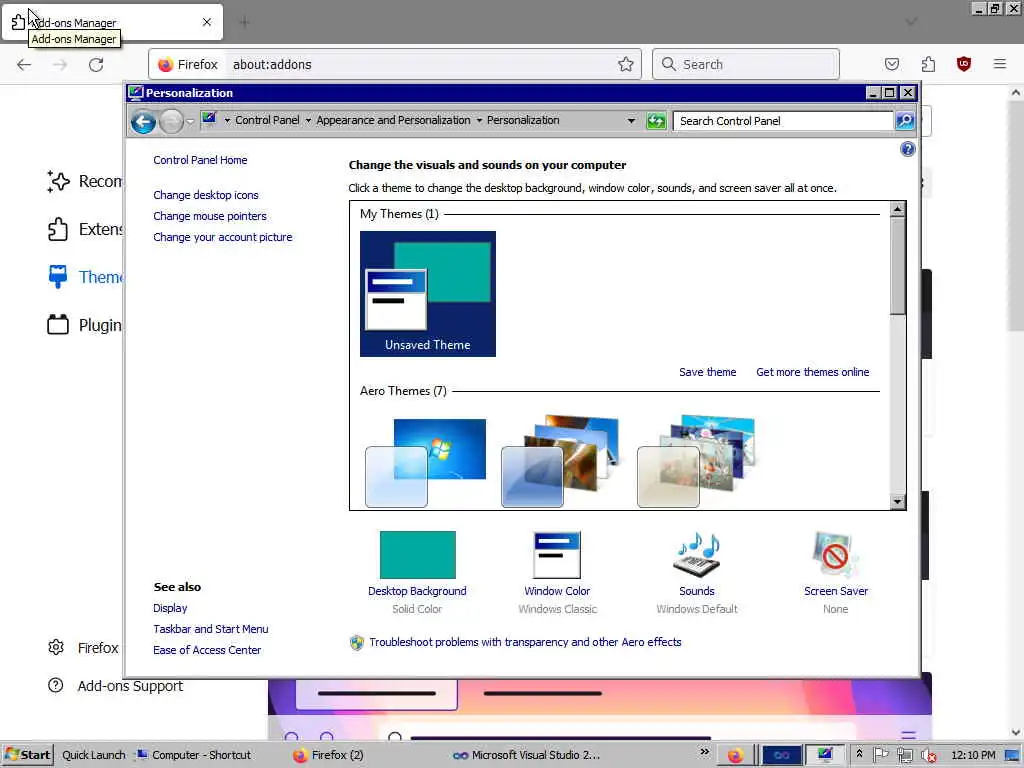Expand the Control Panel breadcrumb arrow

[227, 120]
